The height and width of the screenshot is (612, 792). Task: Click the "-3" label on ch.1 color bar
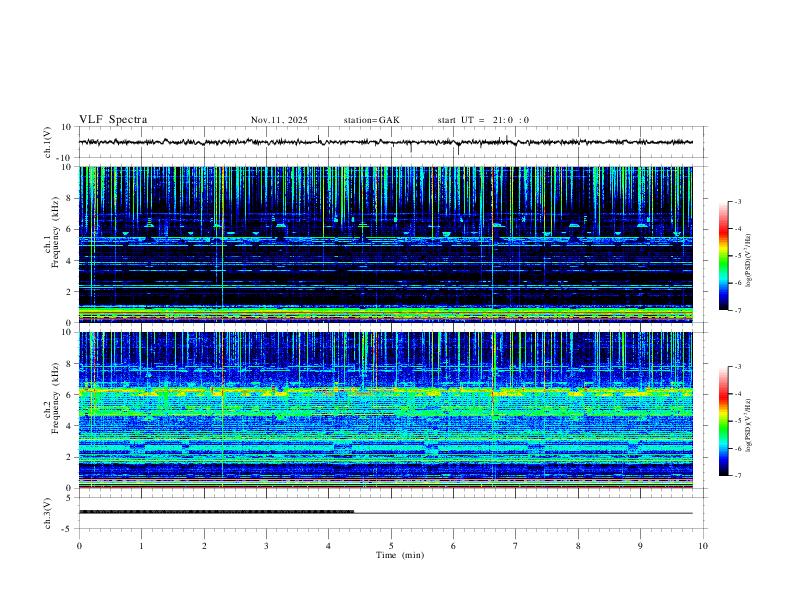[x=737, y=202]
